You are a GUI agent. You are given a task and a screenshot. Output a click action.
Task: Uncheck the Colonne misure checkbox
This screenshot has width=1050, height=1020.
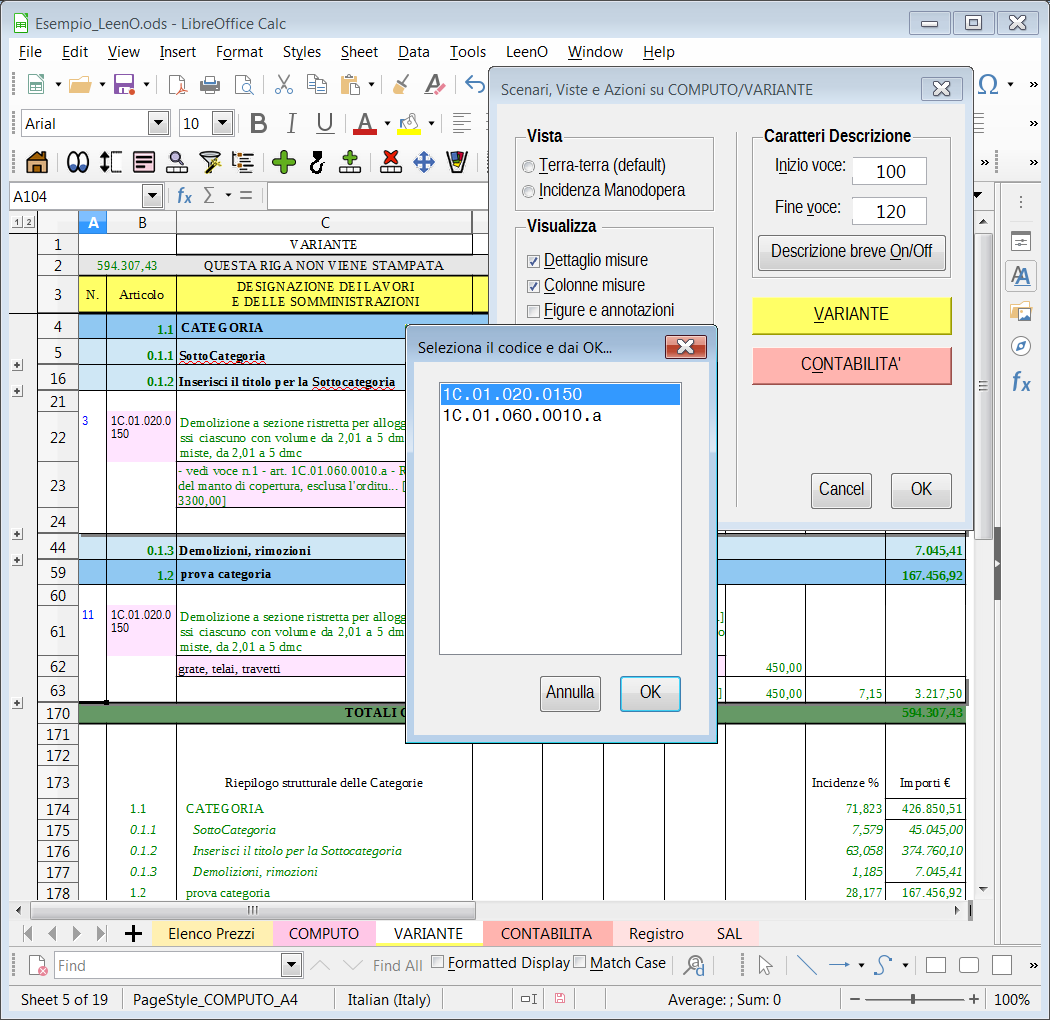(534, 287)
